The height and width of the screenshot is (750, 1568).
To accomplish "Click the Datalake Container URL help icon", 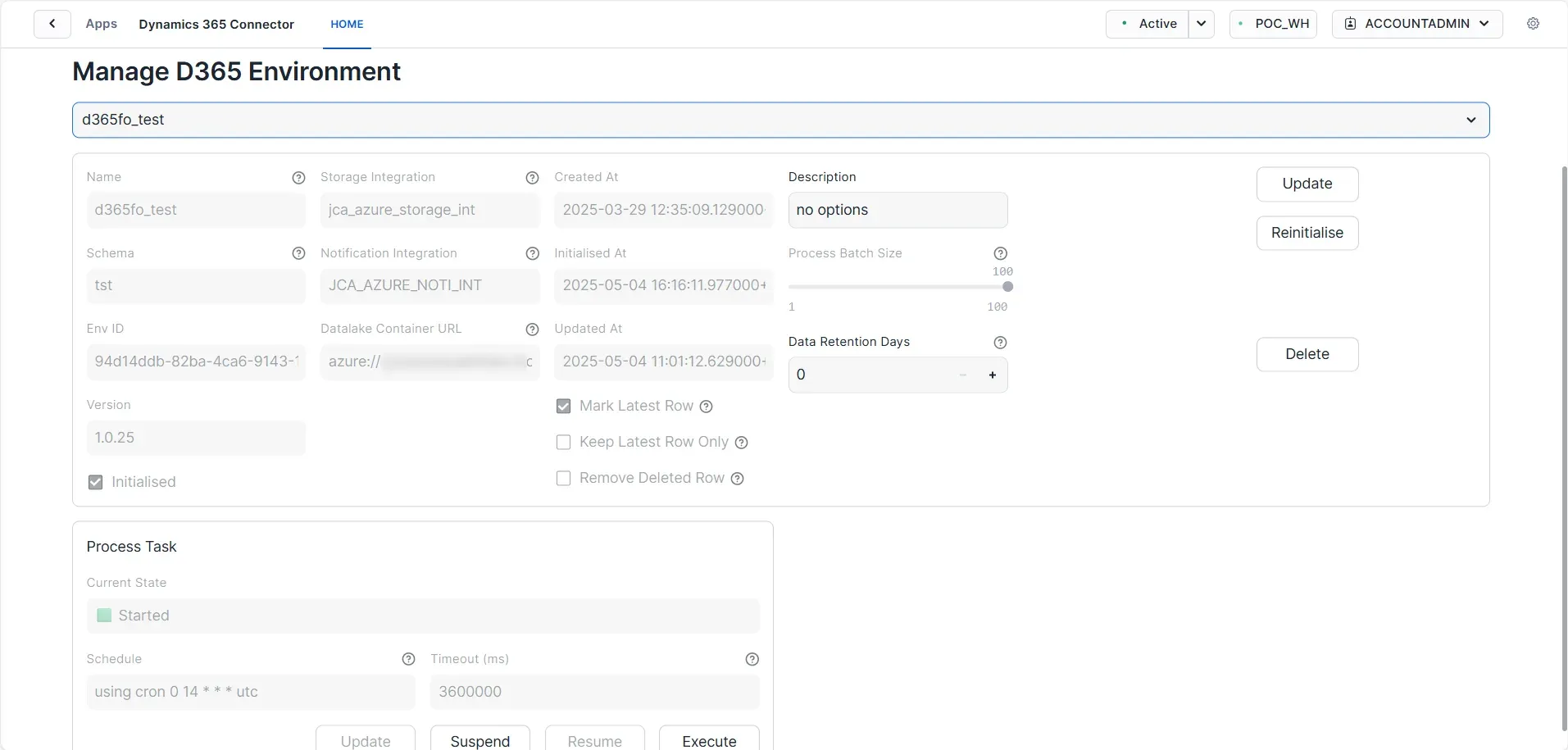I will click(x=532, y=330).
